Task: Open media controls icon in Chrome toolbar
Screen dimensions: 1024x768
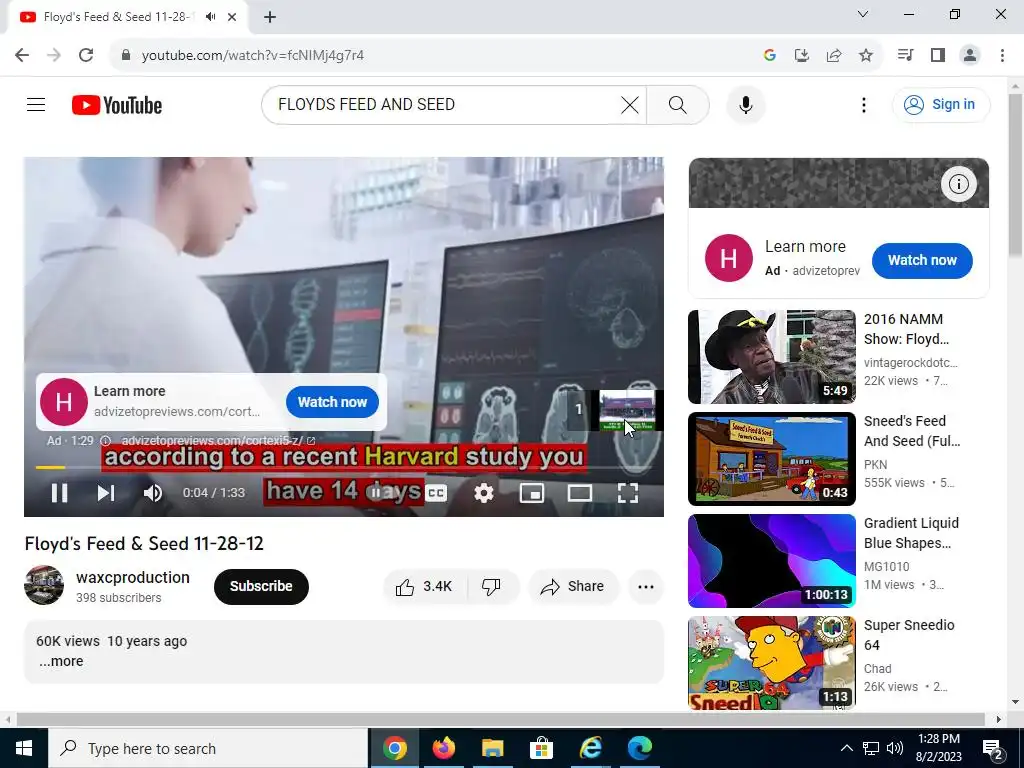Action: pos(905,55)
